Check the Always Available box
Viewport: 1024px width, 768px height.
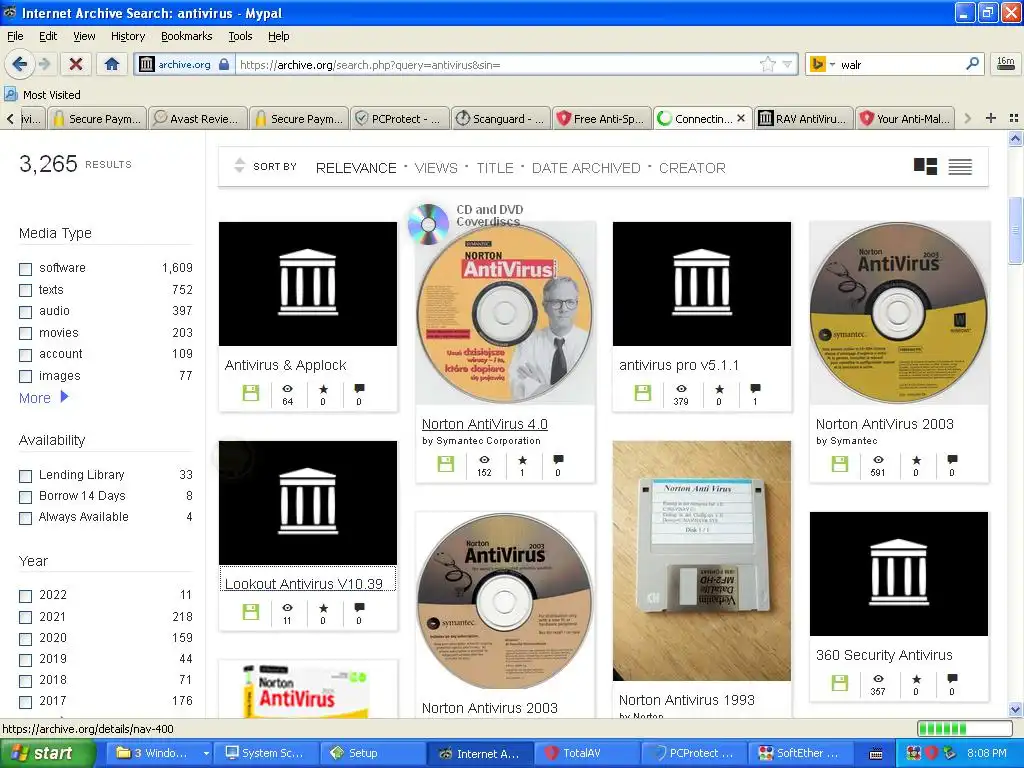[x=25, y=518]
